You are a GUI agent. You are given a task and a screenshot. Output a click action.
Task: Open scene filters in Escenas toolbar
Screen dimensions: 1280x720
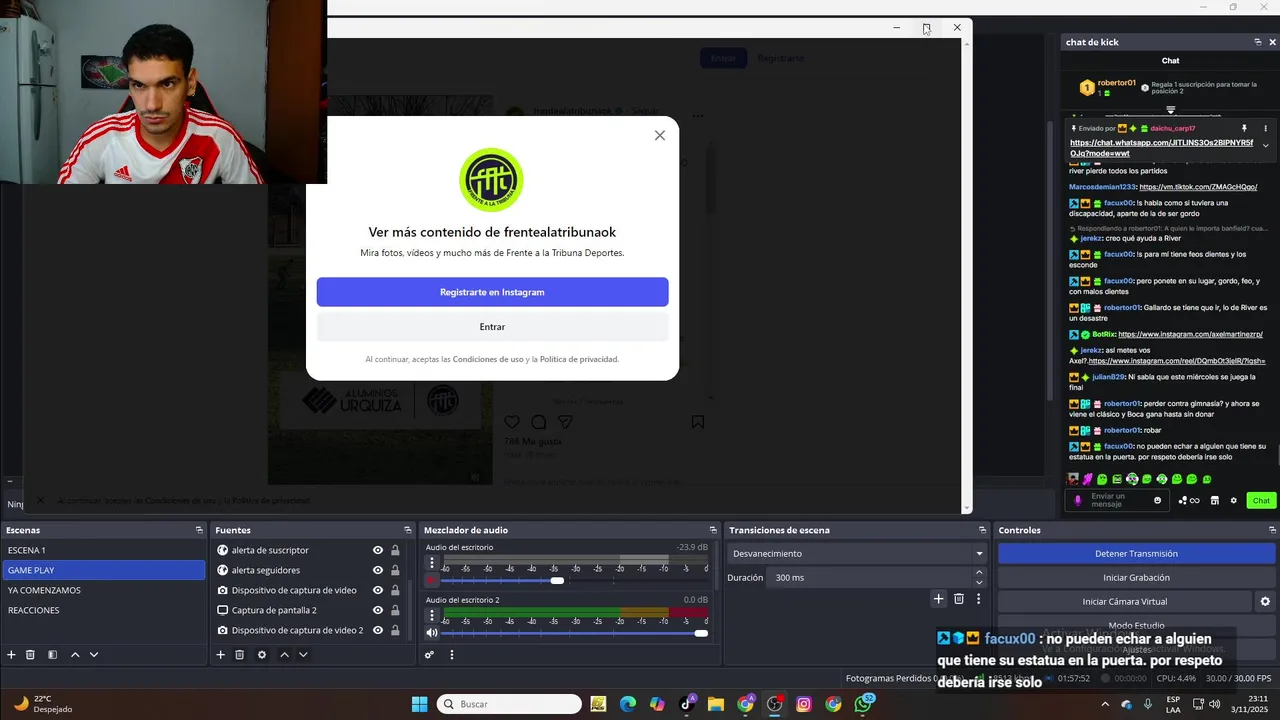point(52,655)
